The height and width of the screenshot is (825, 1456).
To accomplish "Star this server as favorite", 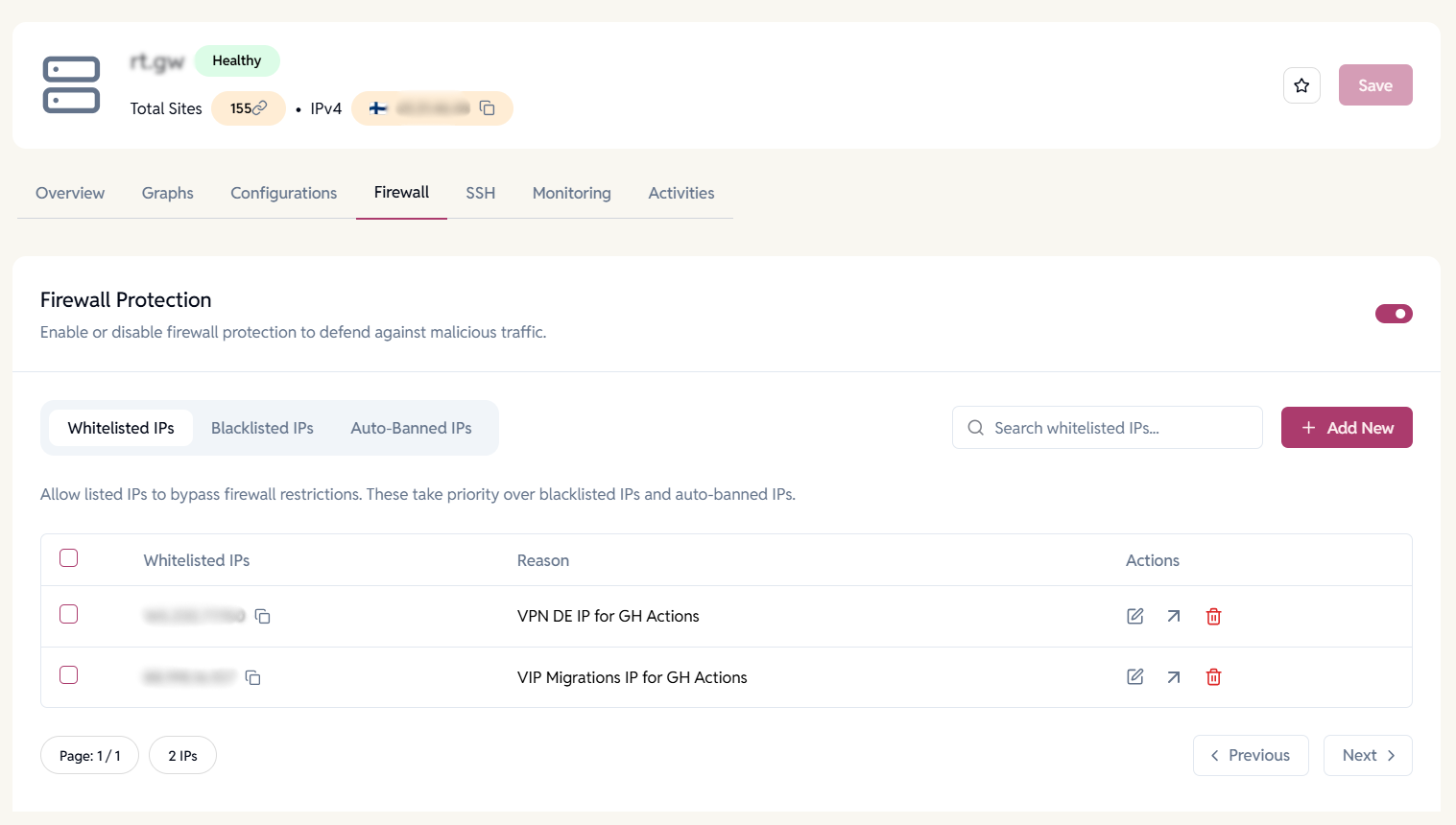I will 1301,85.
